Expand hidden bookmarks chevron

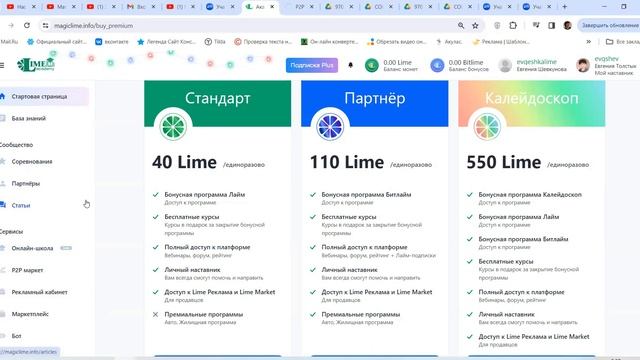pyautogui.click(x=589, y=42)
